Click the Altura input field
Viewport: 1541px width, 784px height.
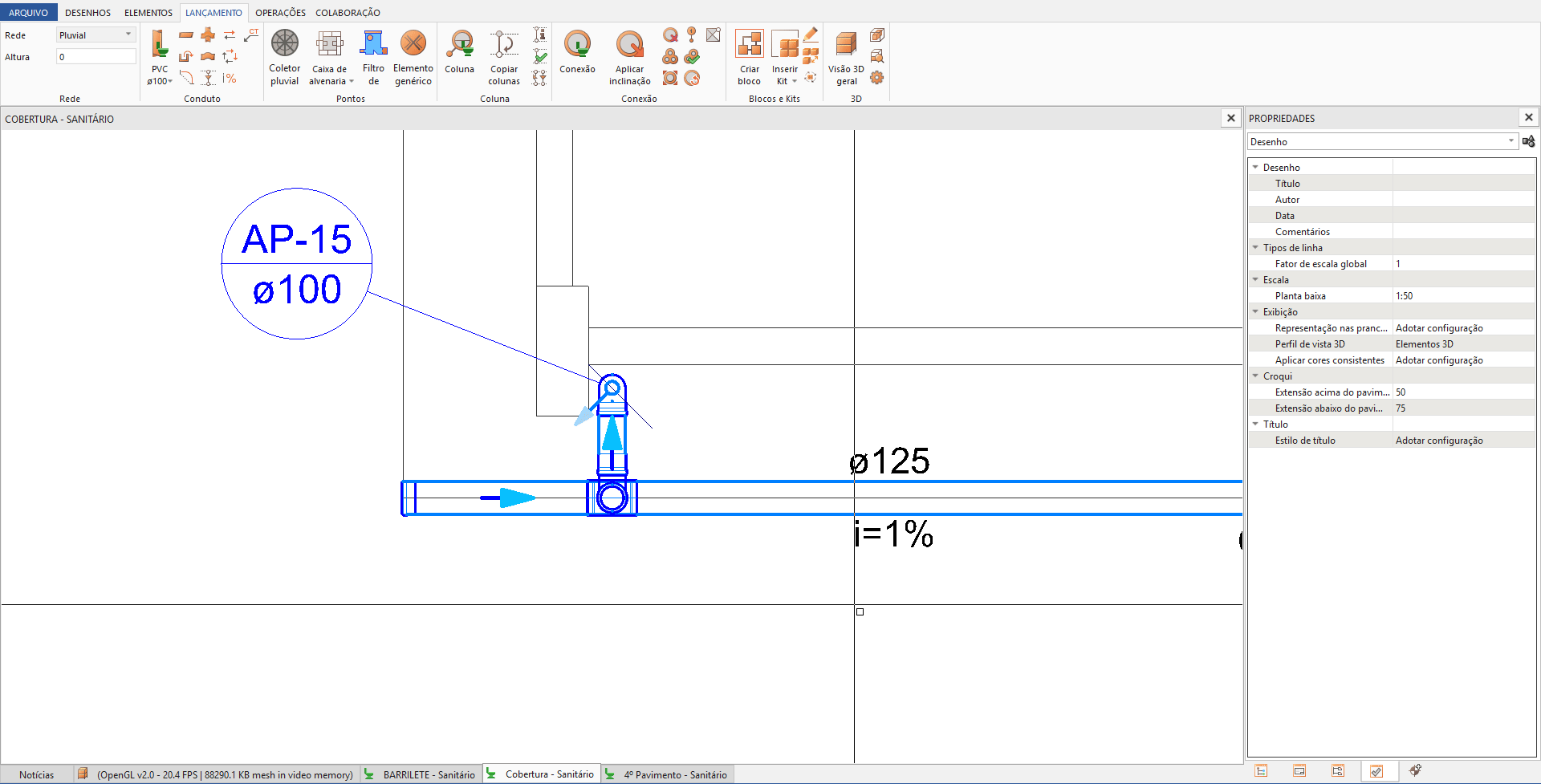[x=96, y=56]
